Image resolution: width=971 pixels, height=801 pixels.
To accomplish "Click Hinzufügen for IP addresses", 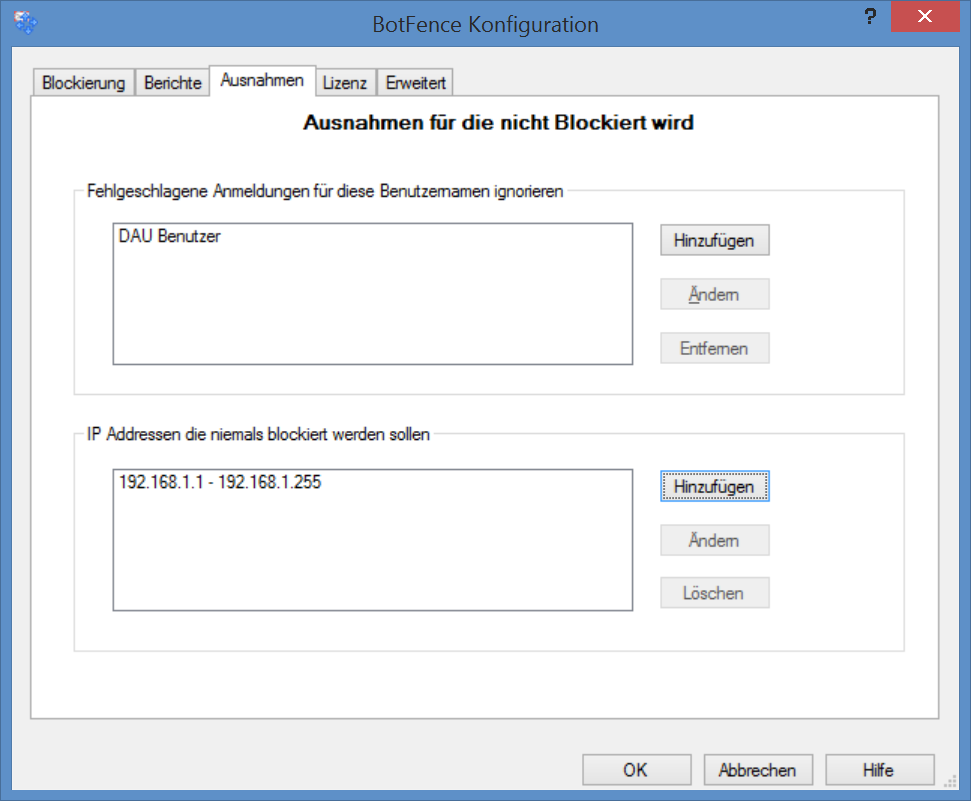I will [x=715, y=486].
